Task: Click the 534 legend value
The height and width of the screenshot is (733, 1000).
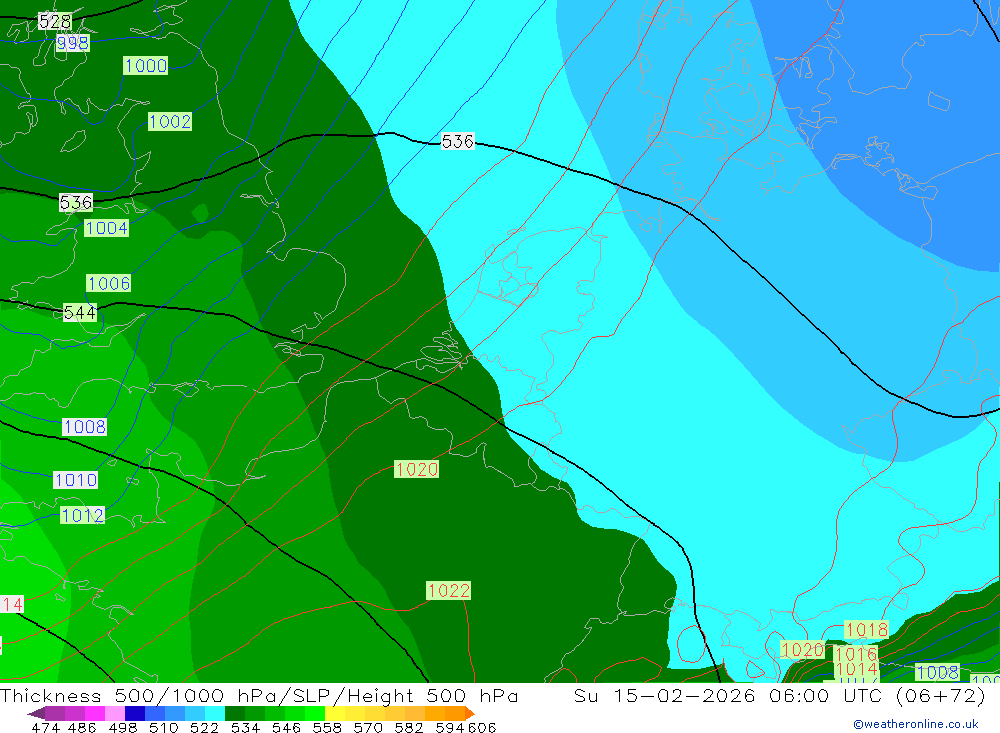Action: [245, 727]
